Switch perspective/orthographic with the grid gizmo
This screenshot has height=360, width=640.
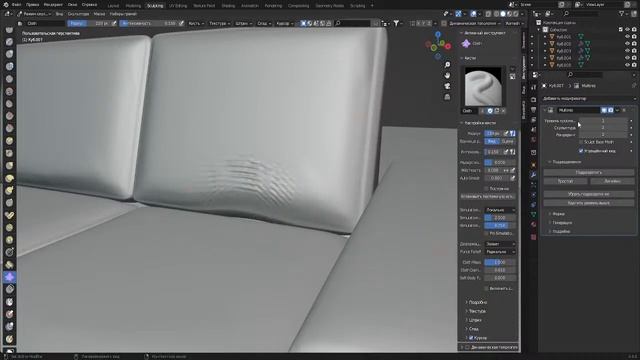tap(447, 97)
